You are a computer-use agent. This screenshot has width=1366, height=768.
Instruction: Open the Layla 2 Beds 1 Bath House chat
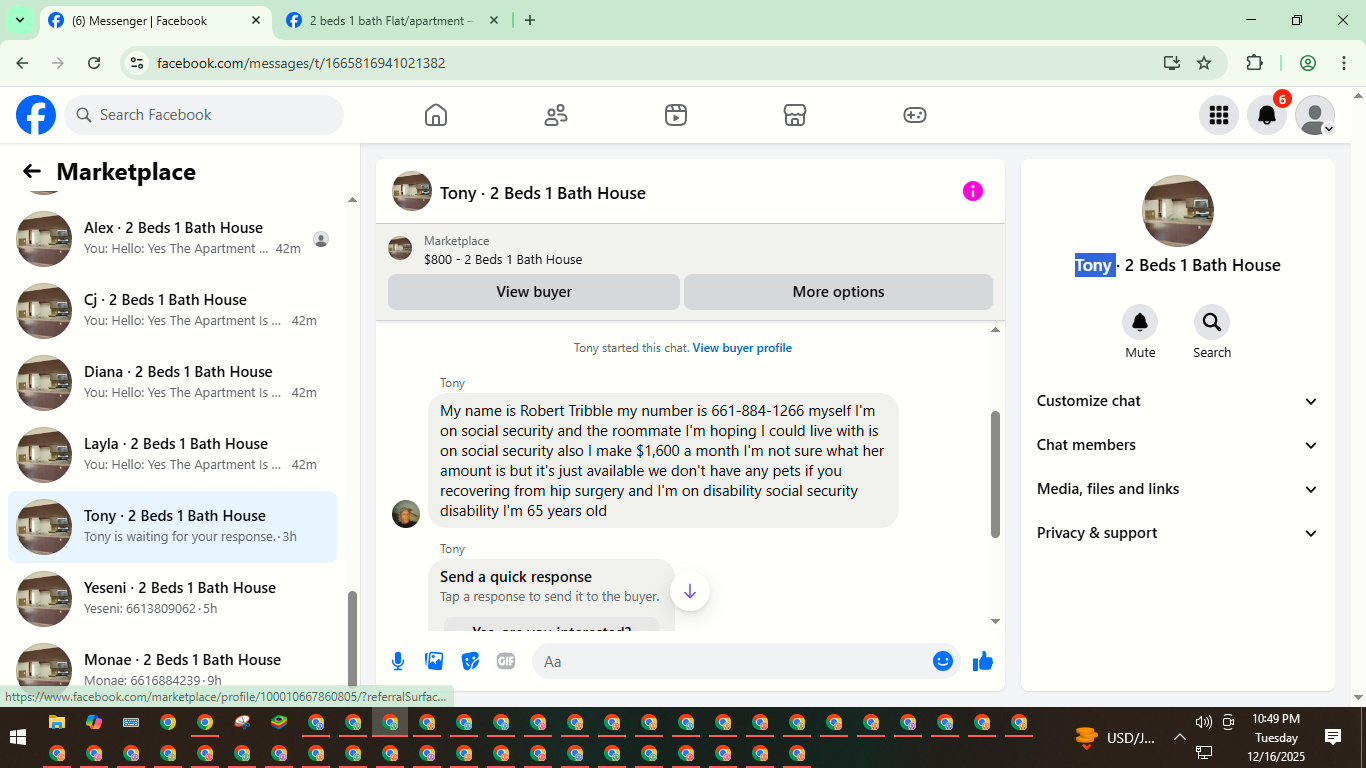[172, 455]
